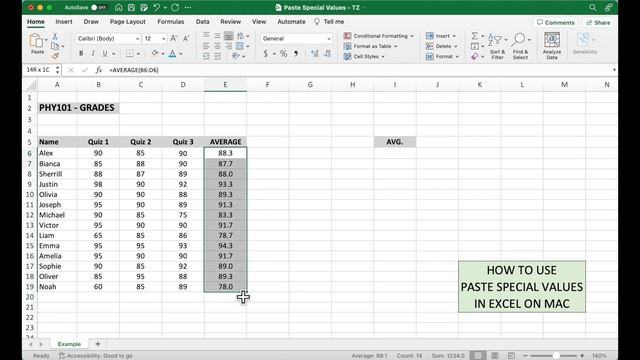The height and width of the screenshot is (360, 640).
Task: Apply comma style format
Action: 296,53
